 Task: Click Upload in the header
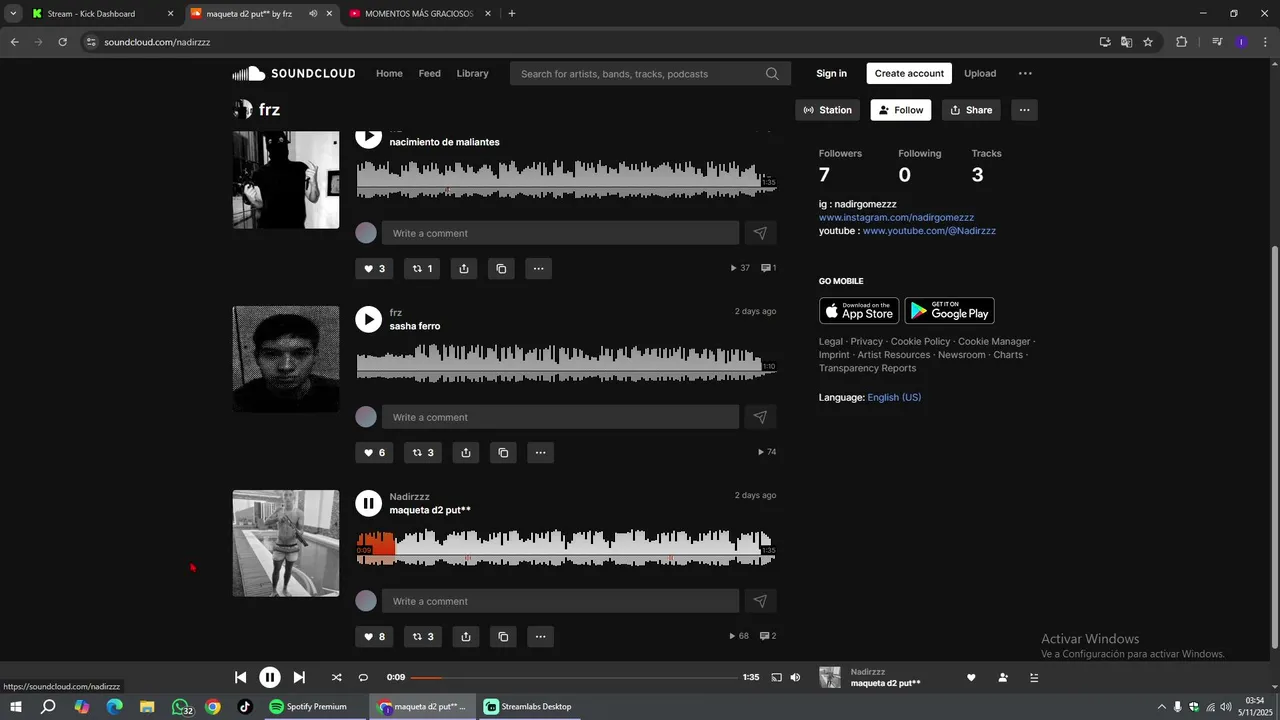click(x=980, y=73)
